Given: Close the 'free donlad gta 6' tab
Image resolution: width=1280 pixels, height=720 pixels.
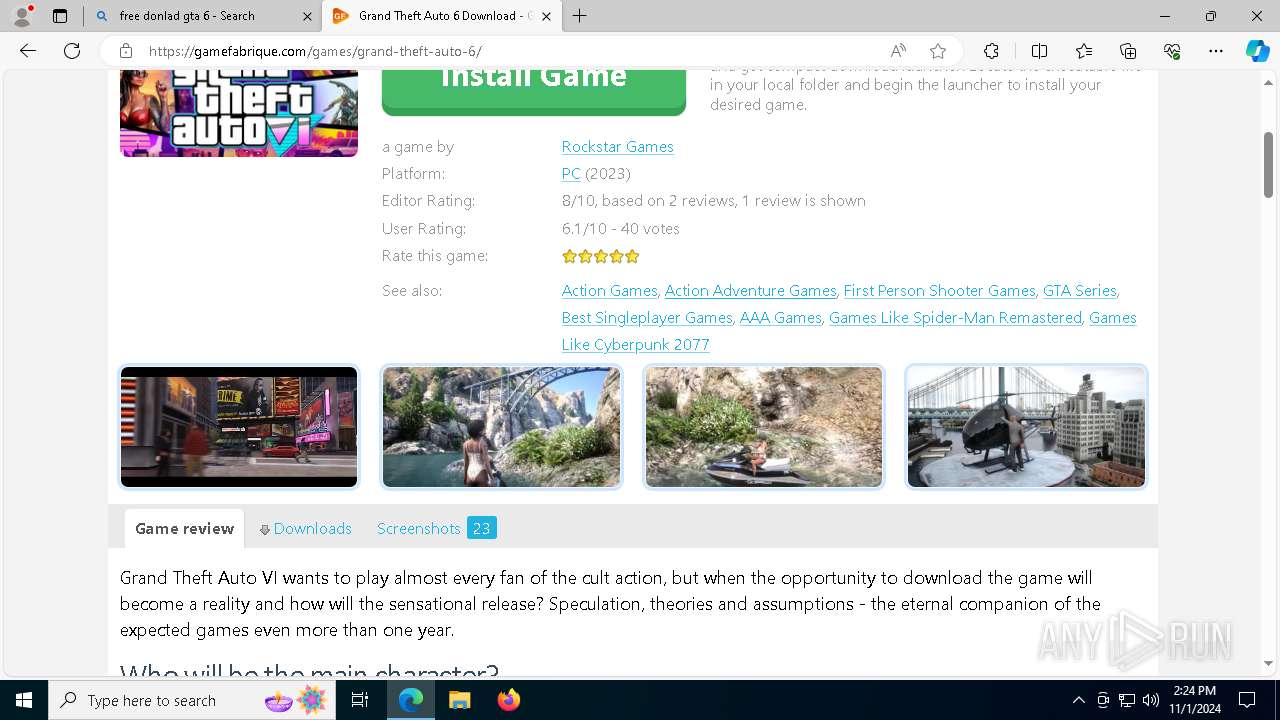Looking at the screenshot, I should pyautogui.click(x=307, y=16).
